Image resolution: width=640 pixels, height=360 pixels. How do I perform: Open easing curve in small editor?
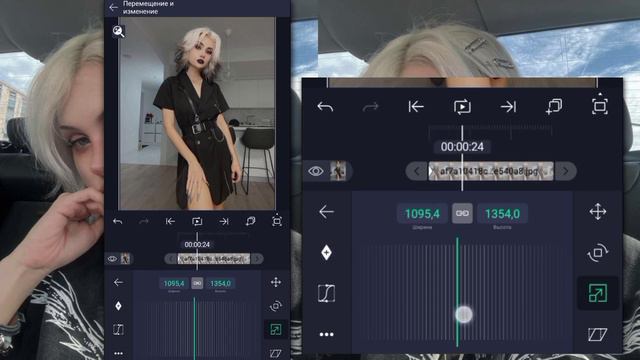pyautogui.click(x=118, y=329)
